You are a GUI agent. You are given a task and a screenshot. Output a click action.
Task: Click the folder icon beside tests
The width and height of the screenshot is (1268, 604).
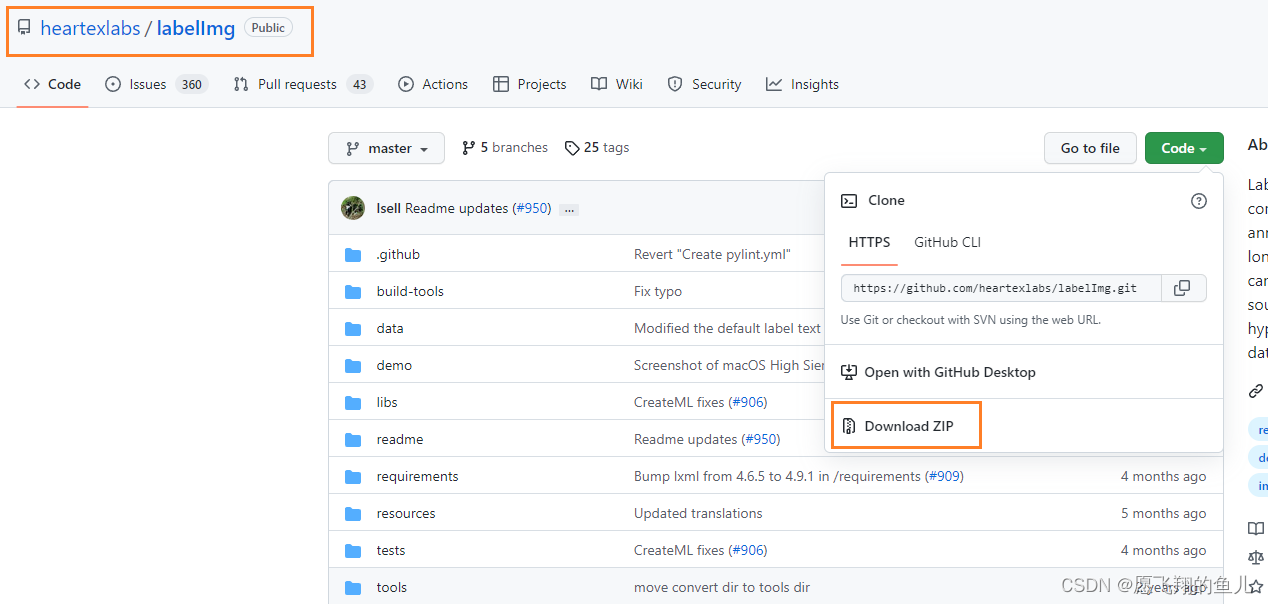point(353,550)
